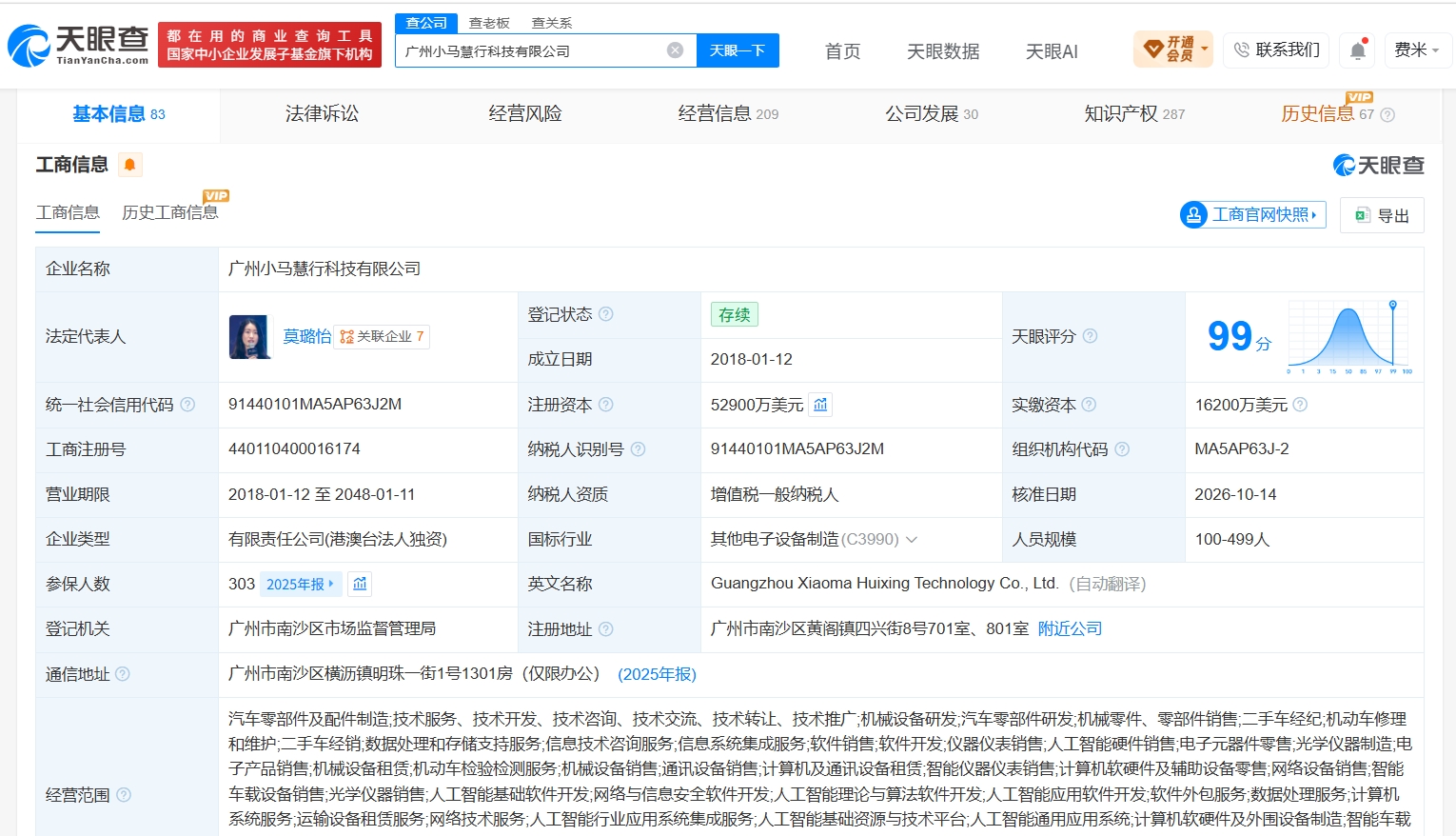Open chart icon next to 52900万美元
Image resolution: width=1456 pixels, height=836 pixels.
(x=820, y=405)
